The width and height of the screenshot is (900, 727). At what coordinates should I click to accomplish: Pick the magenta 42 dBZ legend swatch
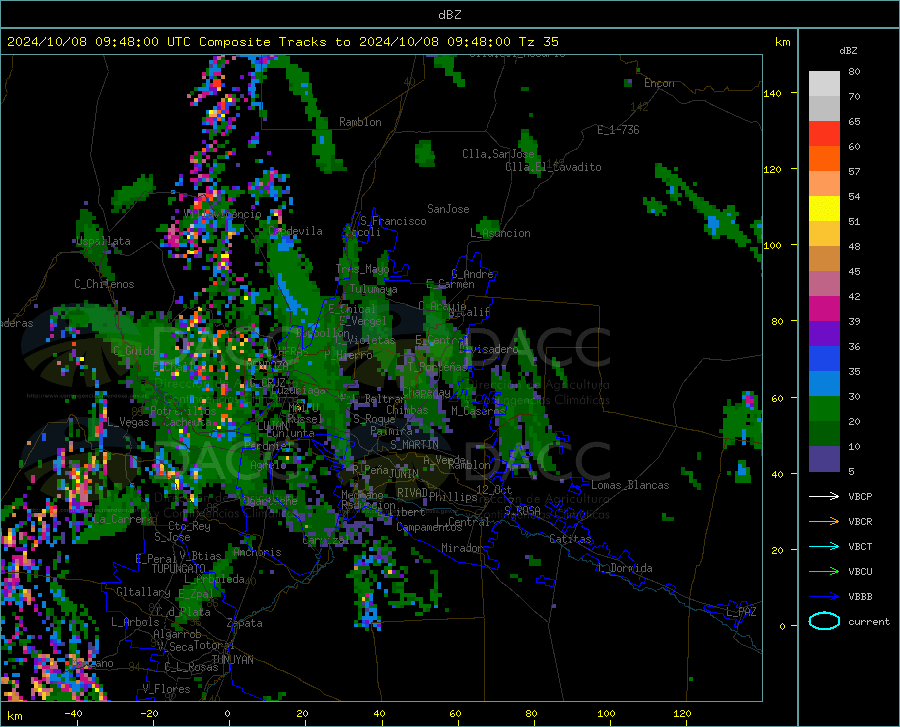tap(824, 308)
